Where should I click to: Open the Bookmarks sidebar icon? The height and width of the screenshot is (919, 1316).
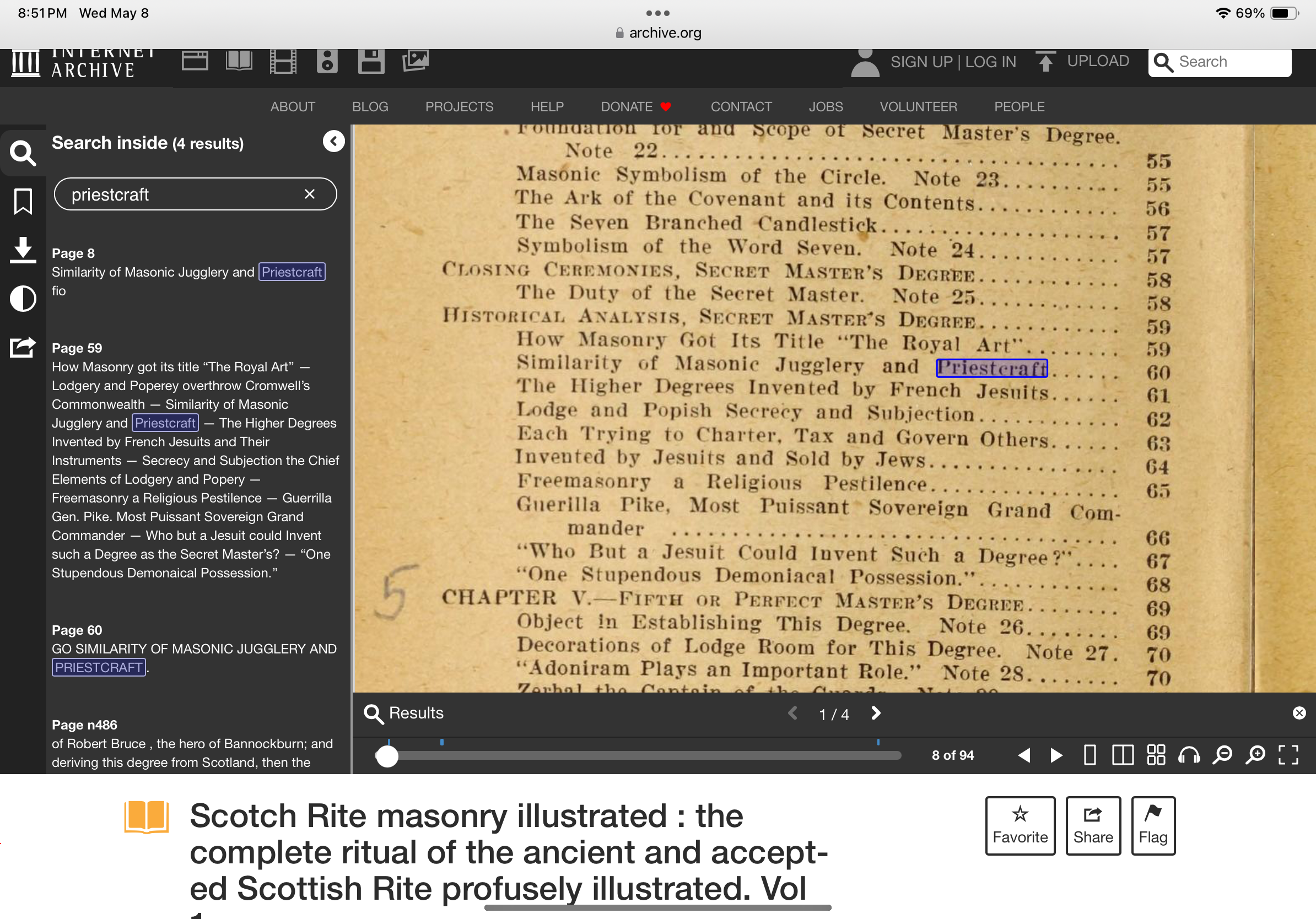click(23, 202)
